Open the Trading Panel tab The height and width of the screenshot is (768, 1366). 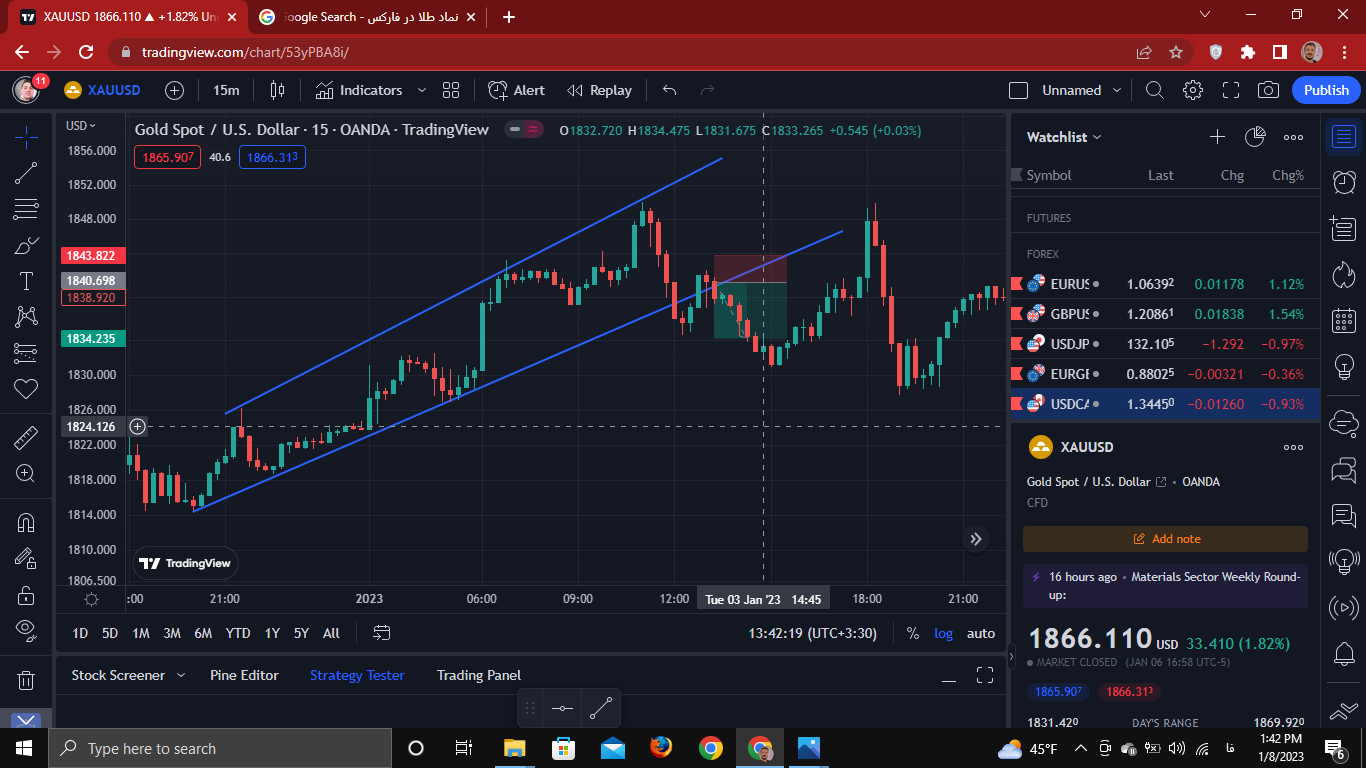(x=479, y=675)
